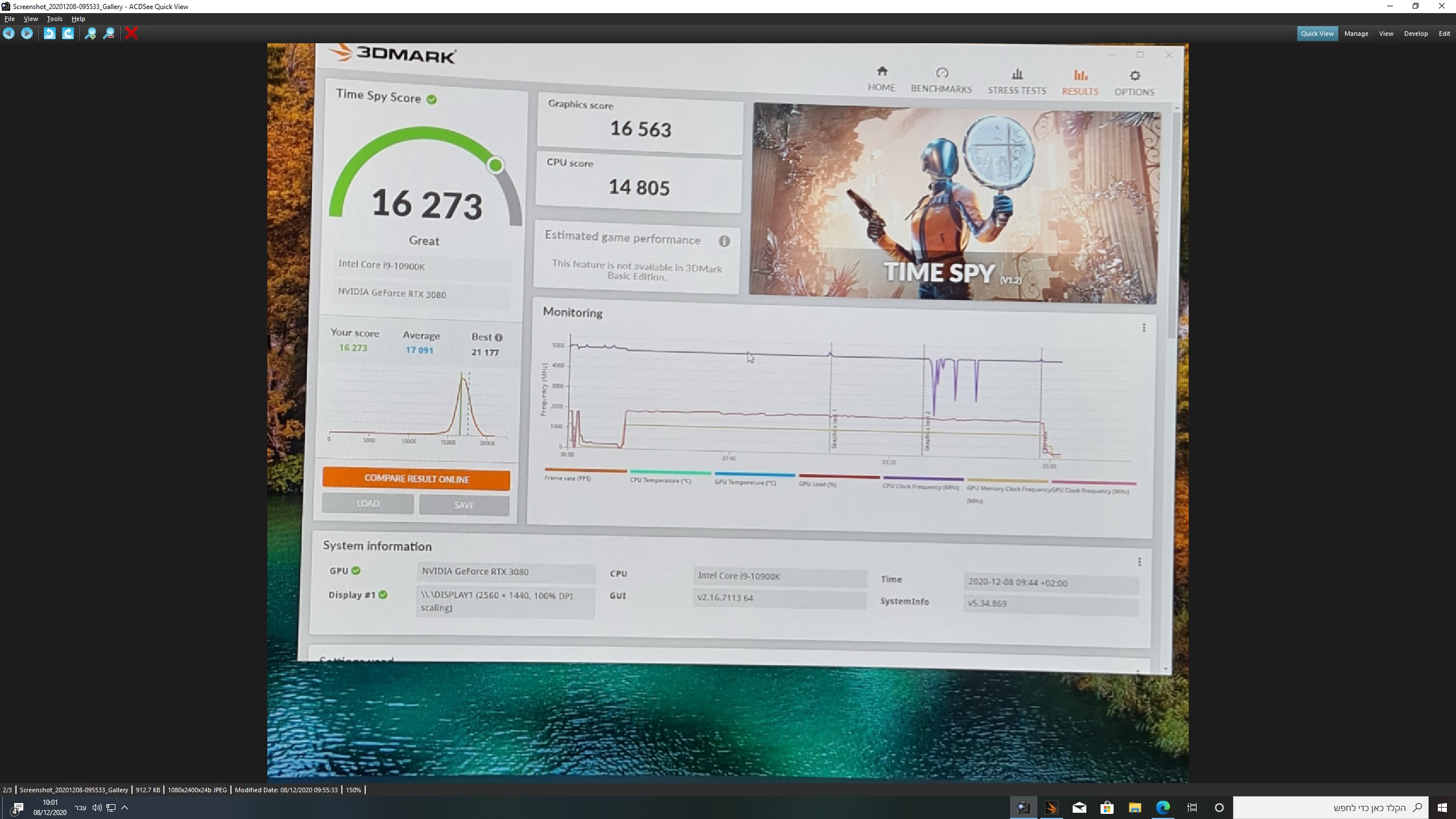The height and width of the screenshot is (819, 1456).
Task: Click the Time Spy Score checkmark circle
Action: point(433,98)
